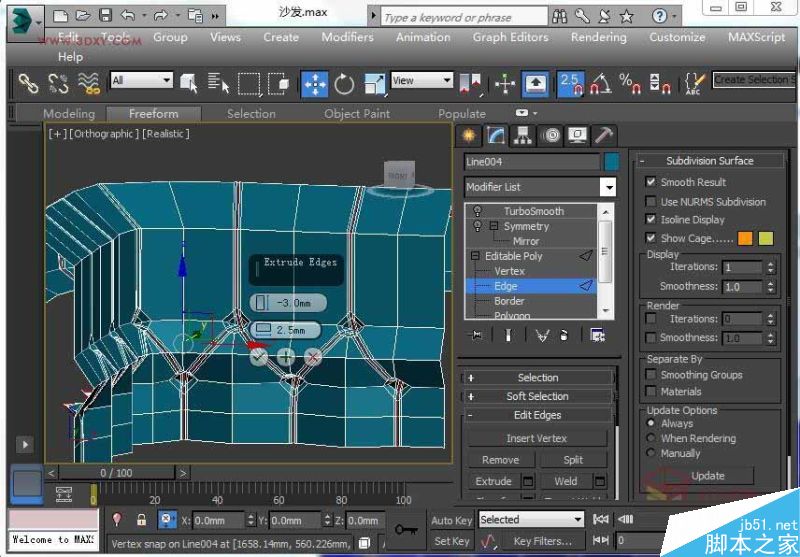
Task: Open the Hierarchy command panel tab
Action: (522, 135)
